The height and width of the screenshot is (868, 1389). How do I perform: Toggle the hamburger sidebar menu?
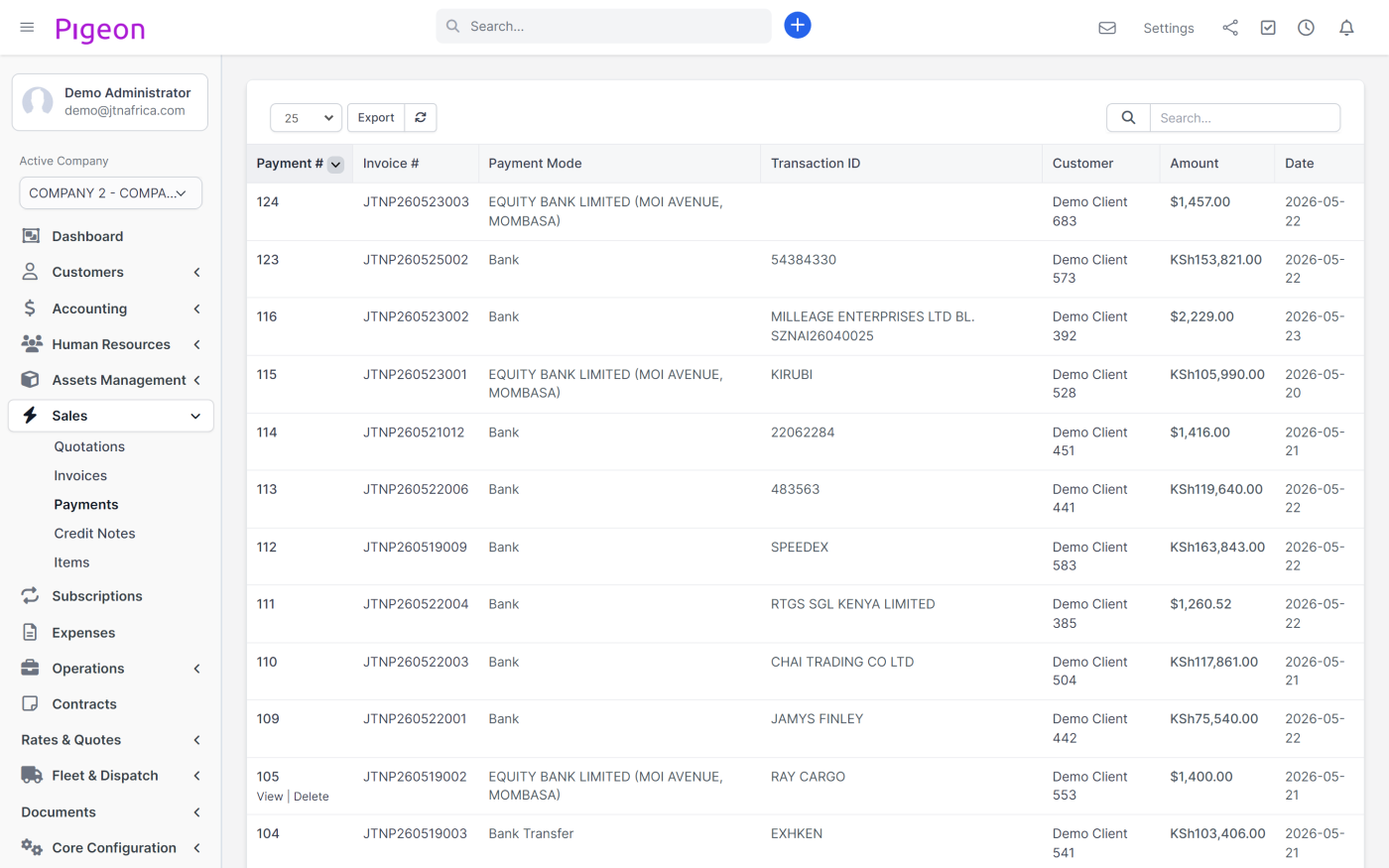pos(27,27)
